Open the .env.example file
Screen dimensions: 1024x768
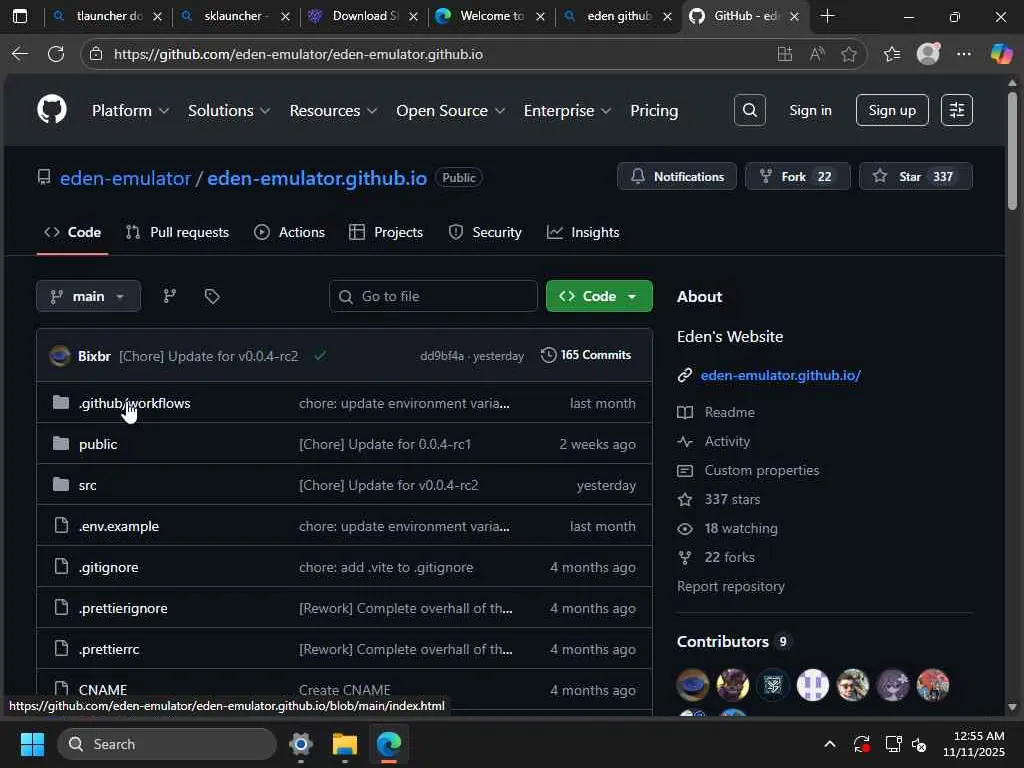click(119, 526)
